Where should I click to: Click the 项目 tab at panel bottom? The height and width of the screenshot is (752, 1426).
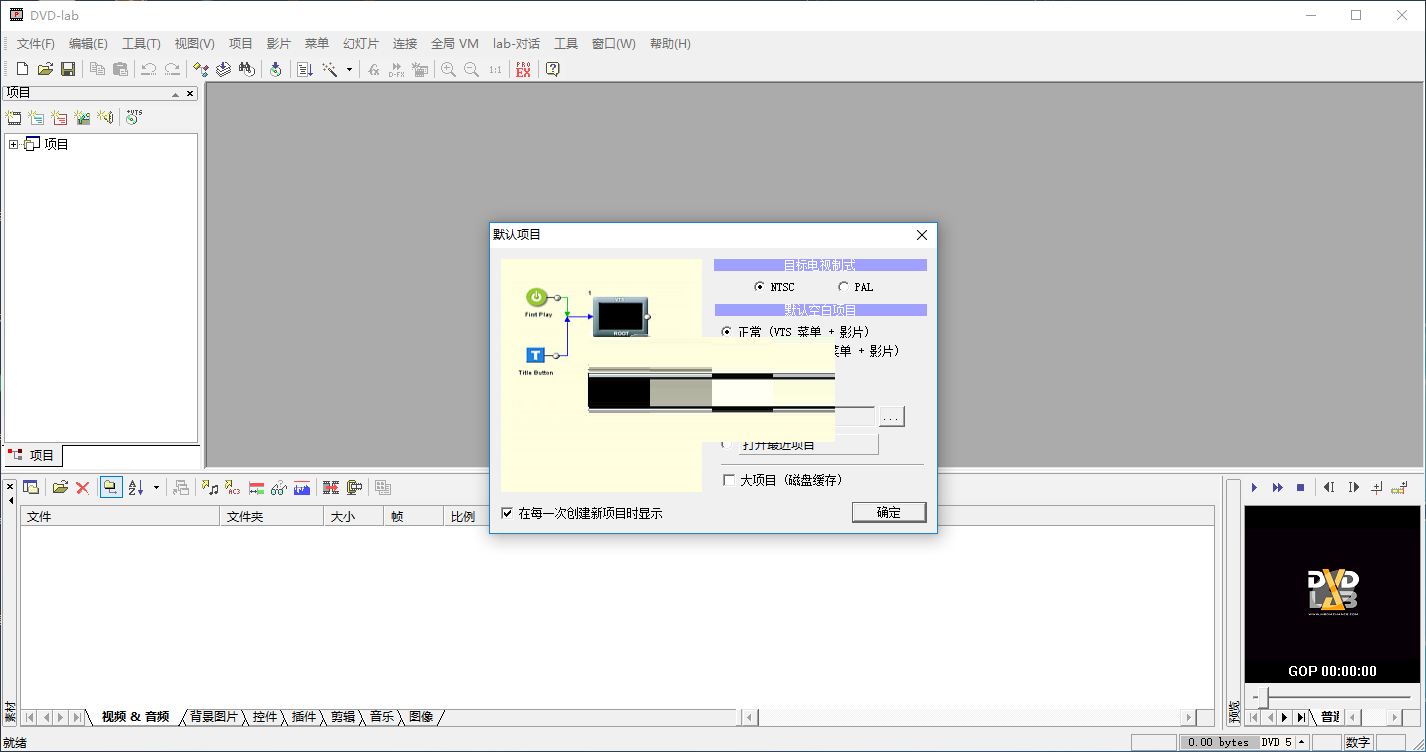[x=32, y=455]
